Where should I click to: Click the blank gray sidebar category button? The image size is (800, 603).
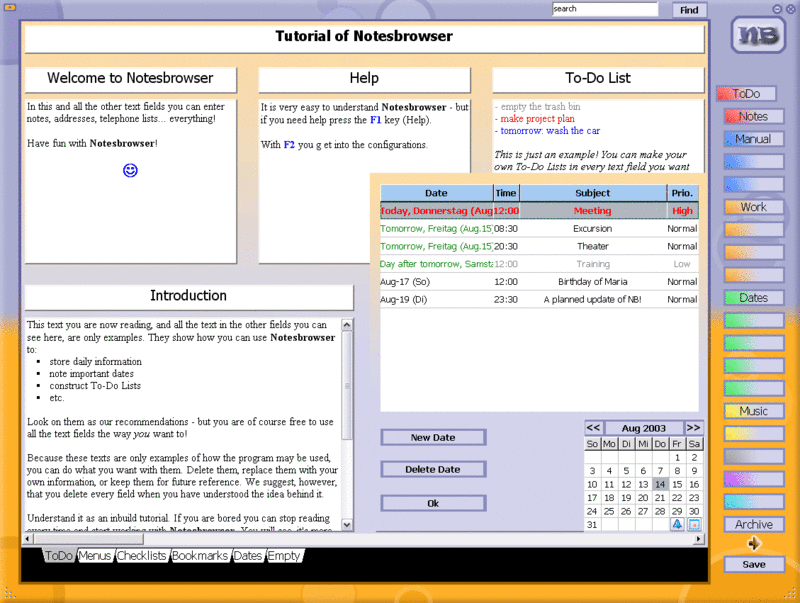(754, 456)
